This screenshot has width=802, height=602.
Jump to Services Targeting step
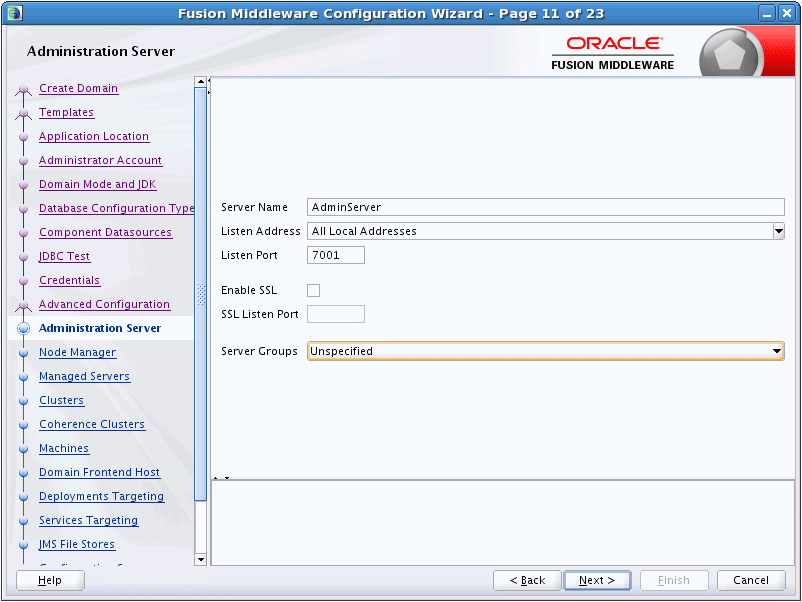point(88,521)
